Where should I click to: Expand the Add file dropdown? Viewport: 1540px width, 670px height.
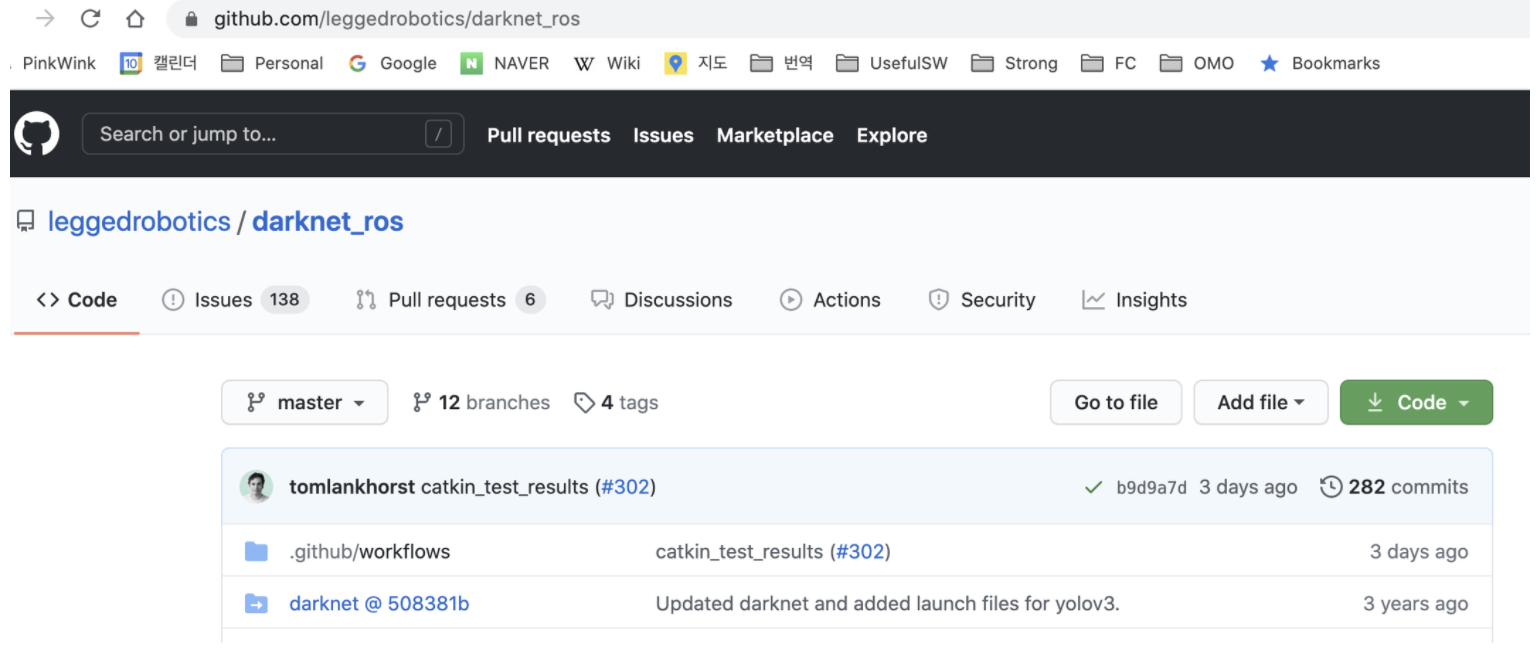point(1260,402)
